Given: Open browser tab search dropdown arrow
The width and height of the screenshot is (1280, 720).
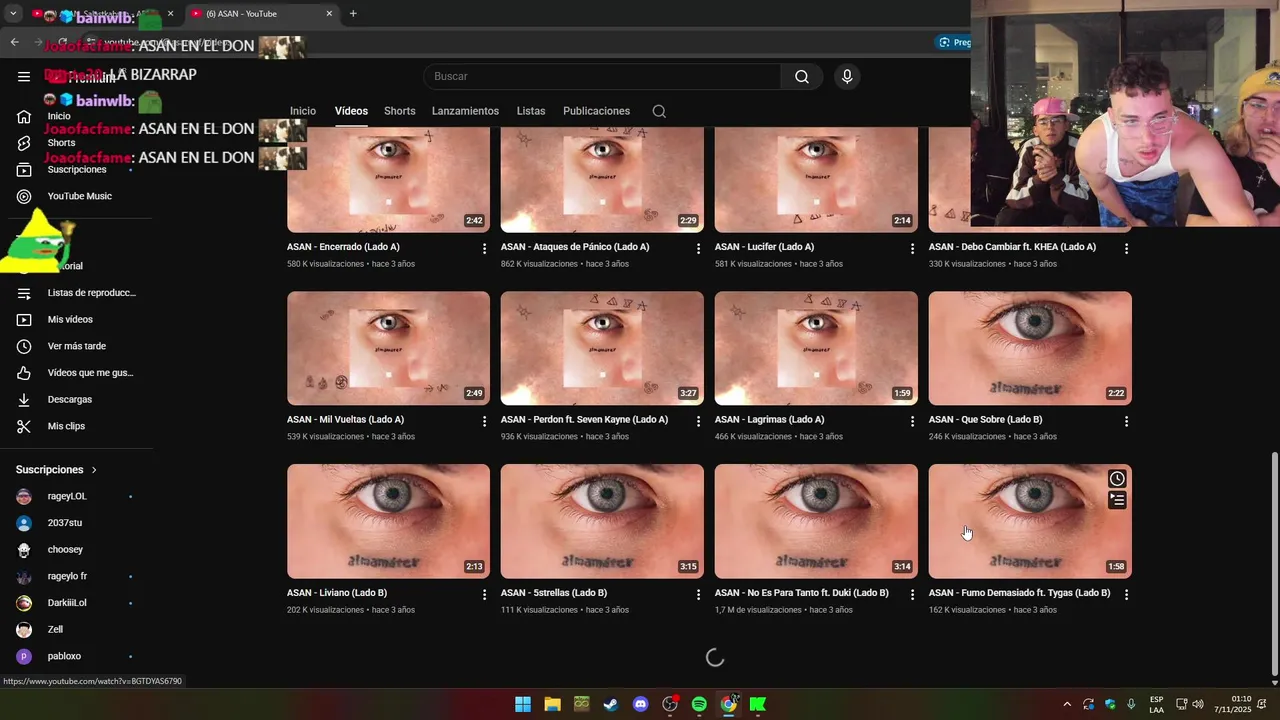Looking at the screenshot, I should 13,14.
